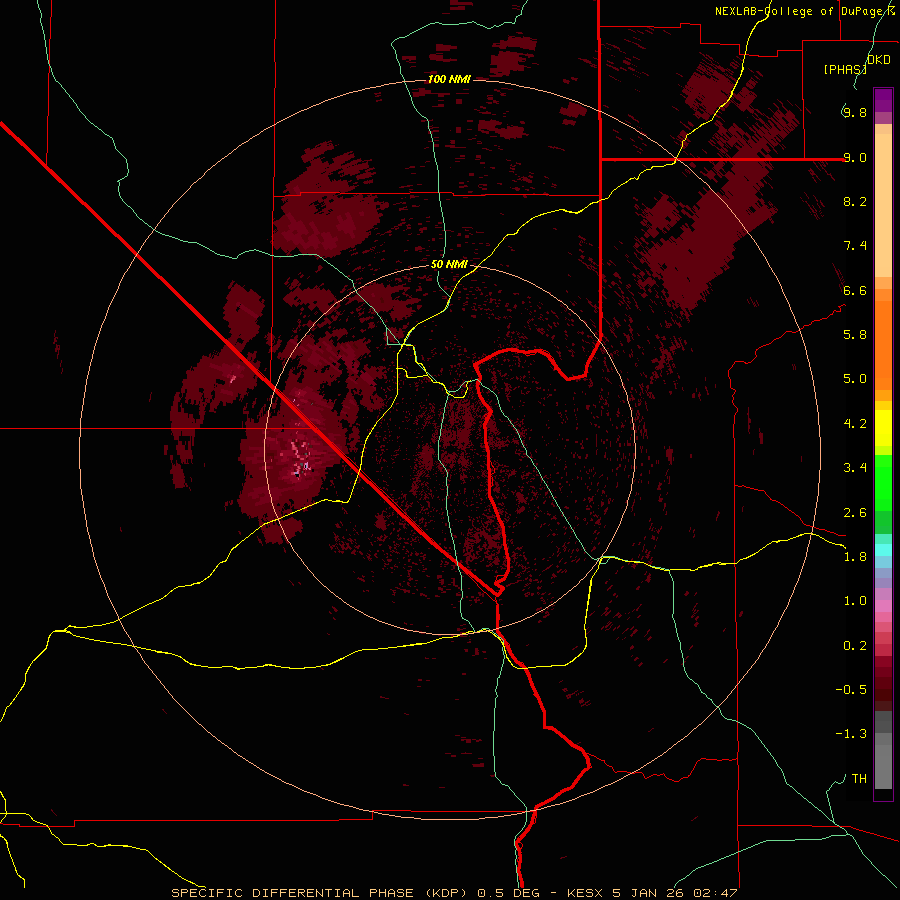Click the KESX station identifier
This screenshot has height=900, width=900.
pos(585,893)
